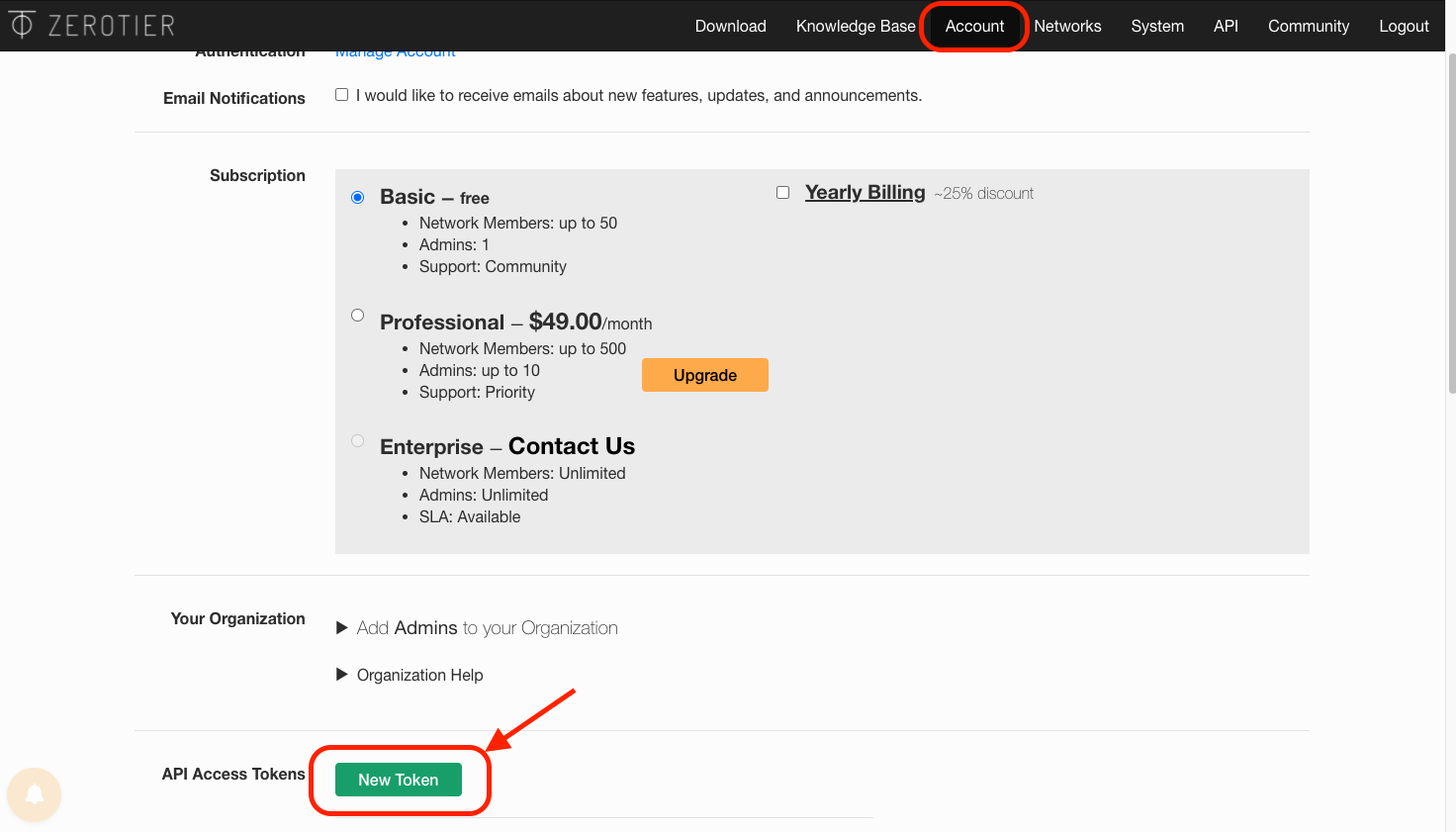This screenshot has width=1456, height=832.
Task: Visit the Community link
Action: tap(1309, 26)
